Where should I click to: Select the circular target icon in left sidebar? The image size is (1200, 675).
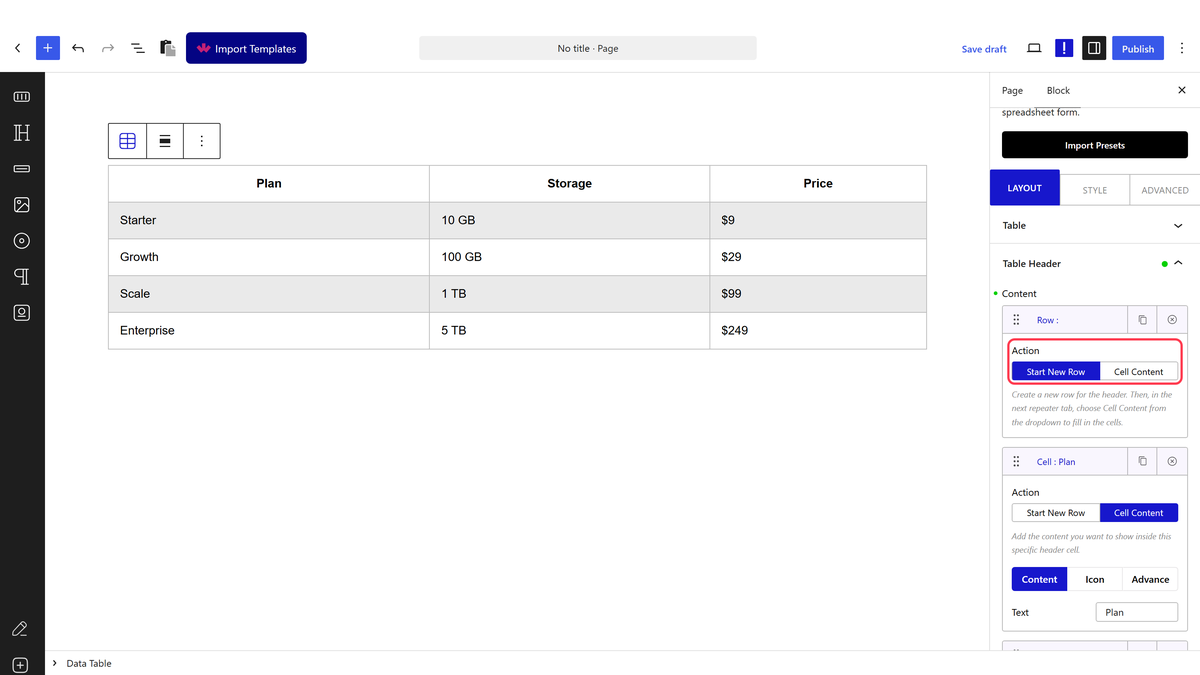22,241
